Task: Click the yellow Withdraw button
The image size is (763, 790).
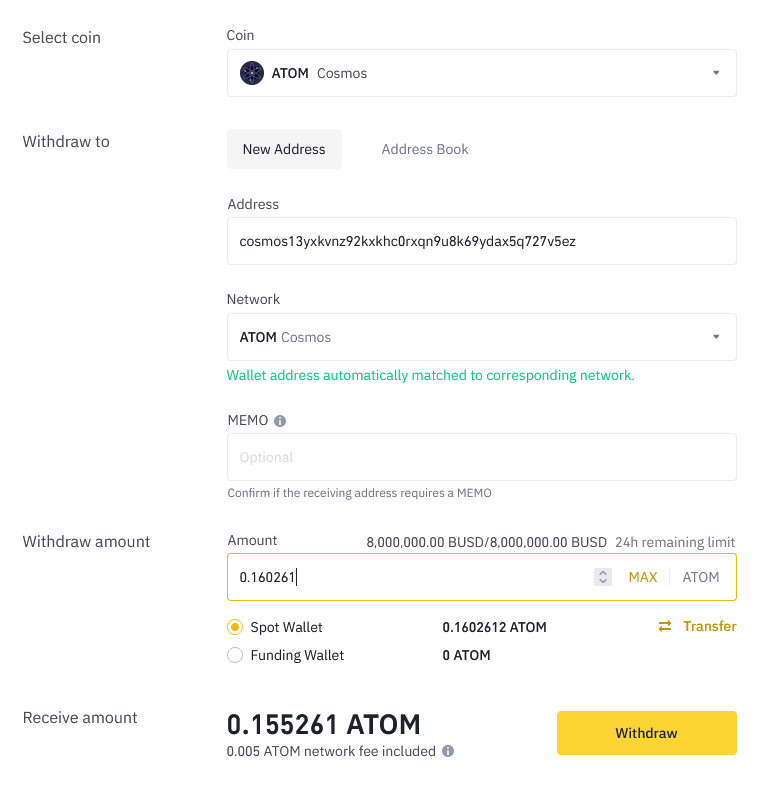Action: pos(647,733)
